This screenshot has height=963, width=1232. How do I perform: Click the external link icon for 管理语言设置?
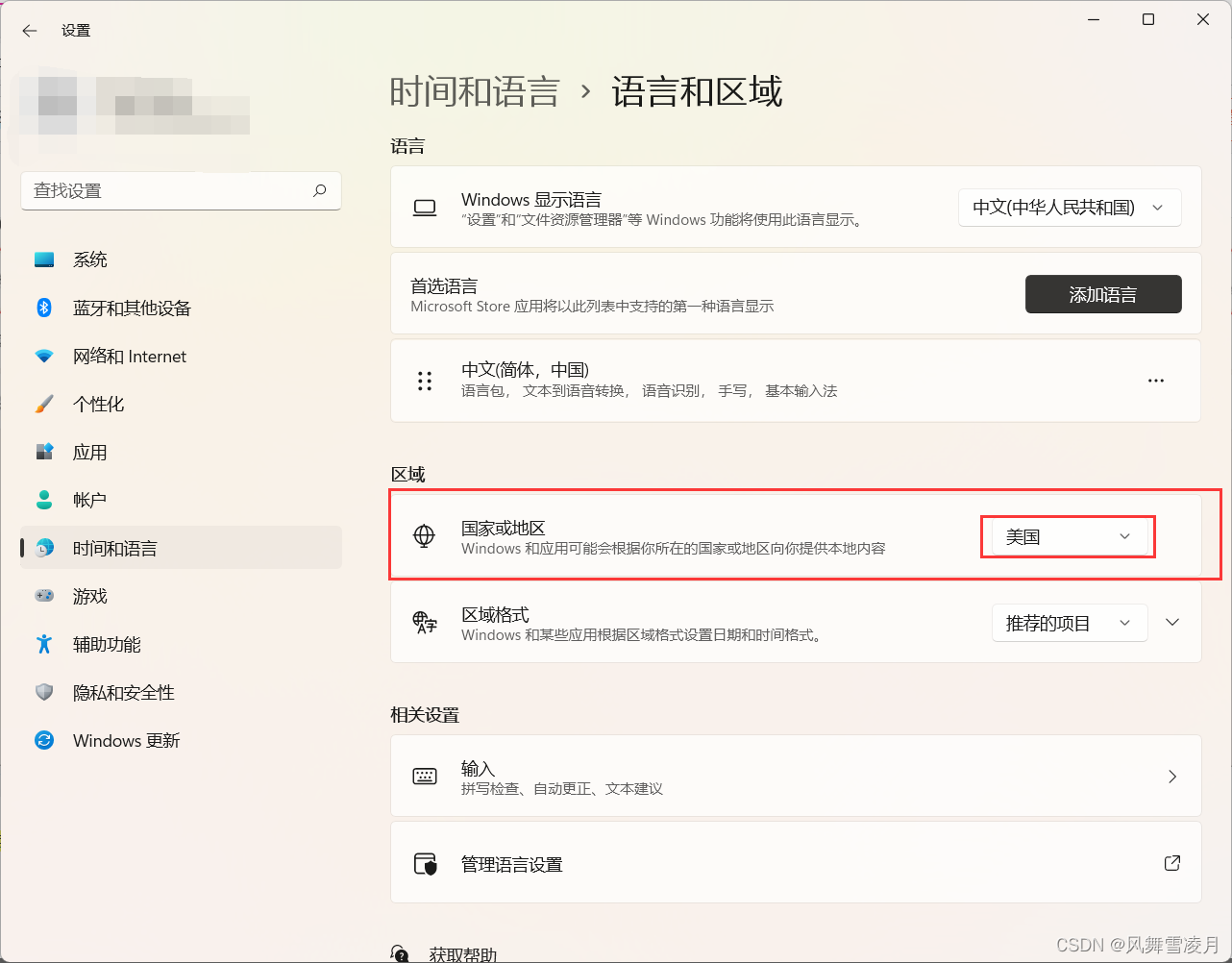coord(1172,863)
